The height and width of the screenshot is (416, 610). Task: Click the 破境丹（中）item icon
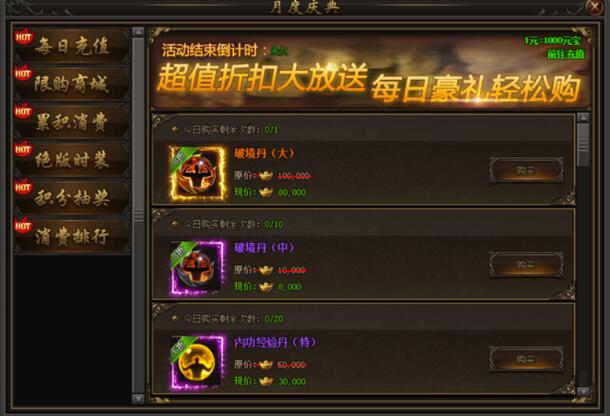pos(198,268)
